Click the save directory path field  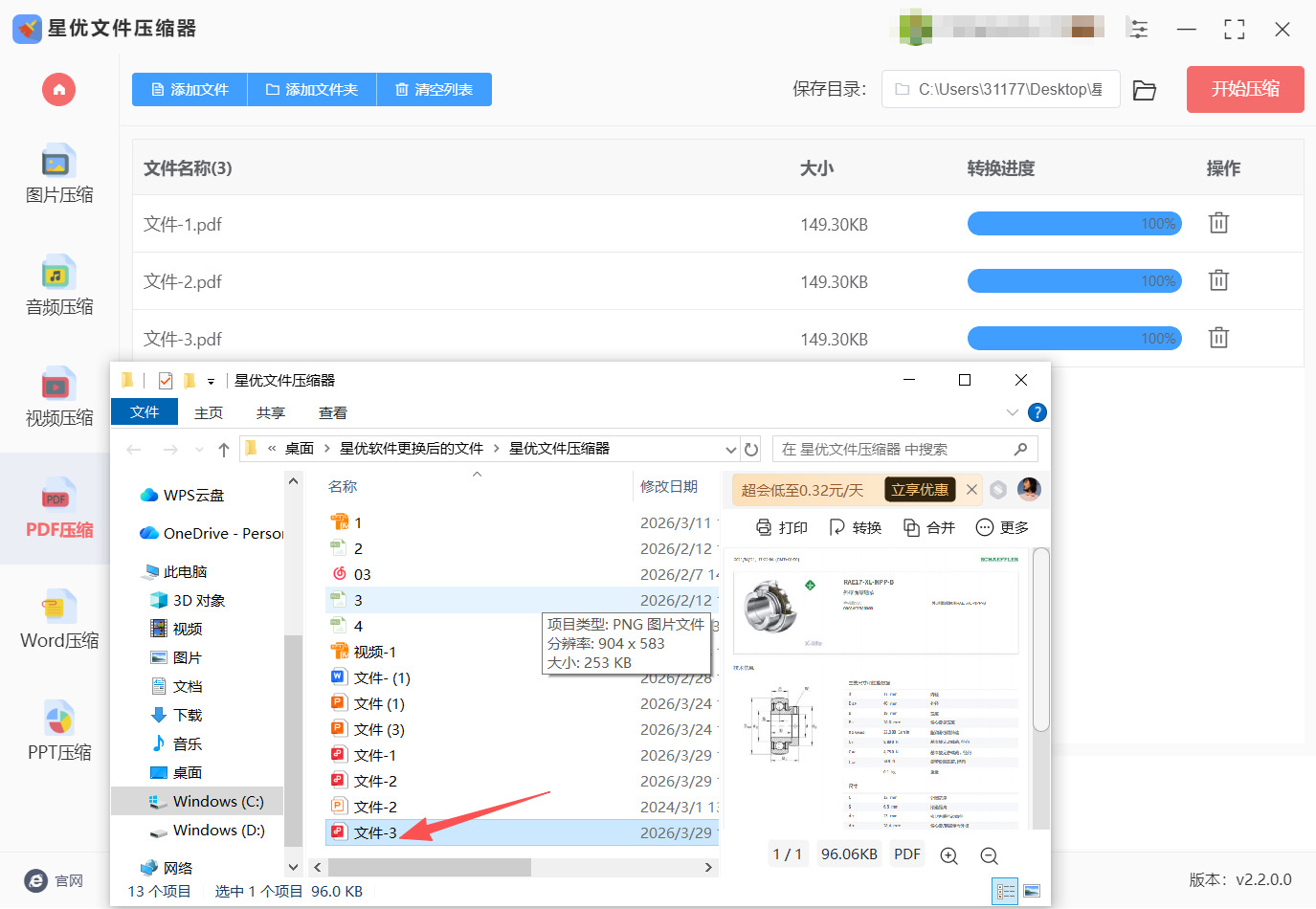1001,89
